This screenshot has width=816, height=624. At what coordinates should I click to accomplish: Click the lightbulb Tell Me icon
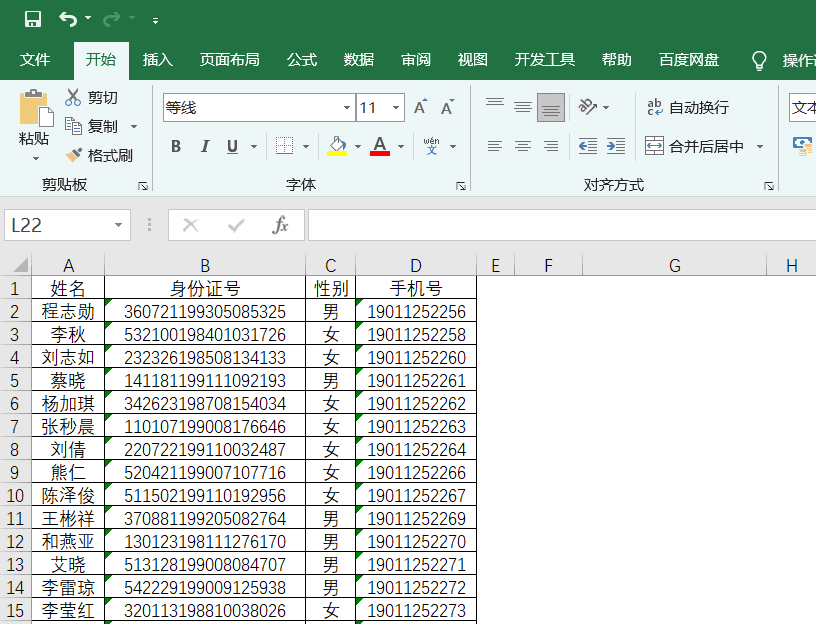pos(759,60)
